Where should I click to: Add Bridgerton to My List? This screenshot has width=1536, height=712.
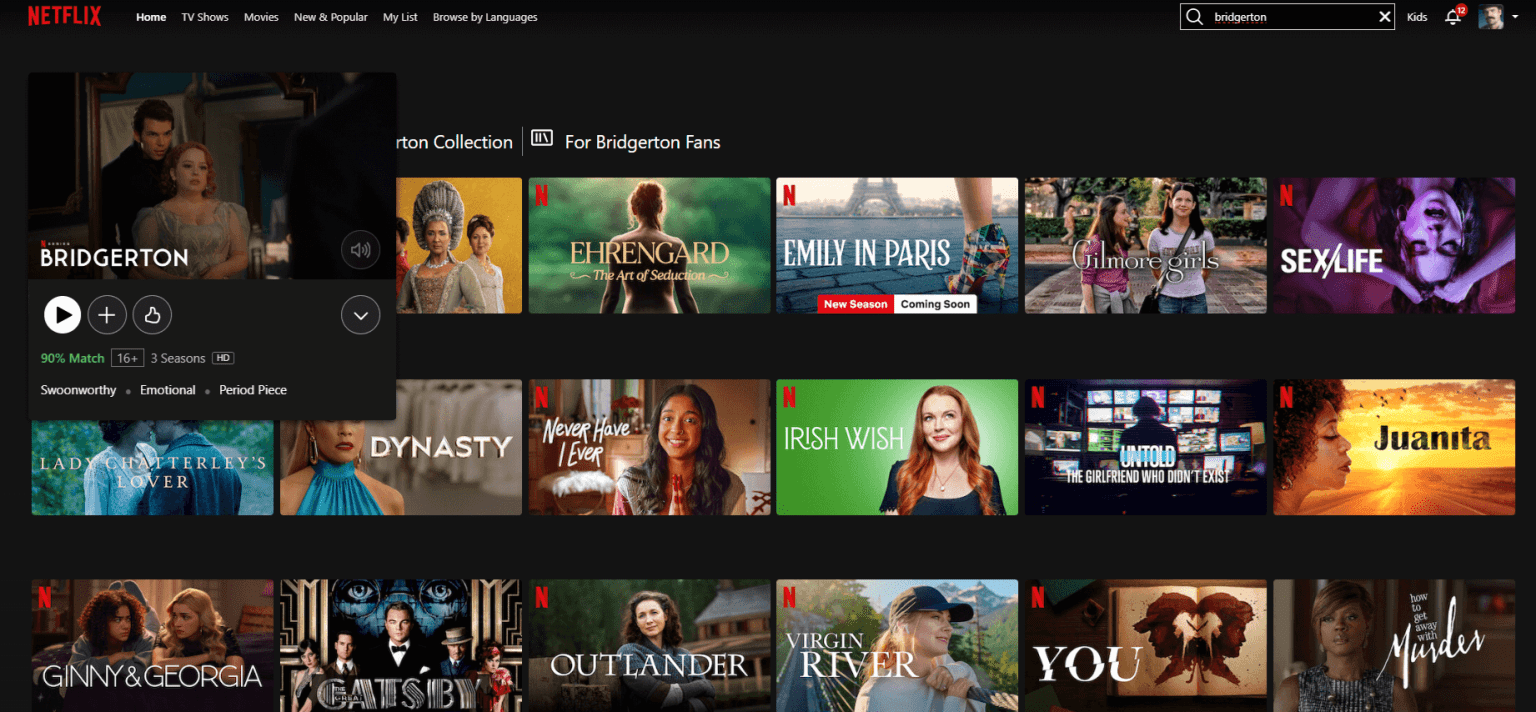coord(107,315)
